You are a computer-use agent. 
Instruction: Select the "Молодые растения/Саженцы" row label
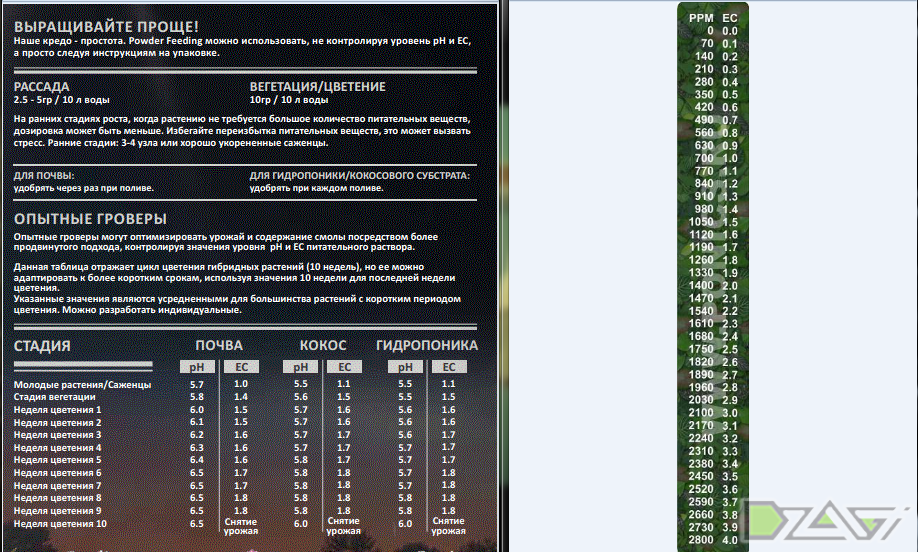(83, 385)
